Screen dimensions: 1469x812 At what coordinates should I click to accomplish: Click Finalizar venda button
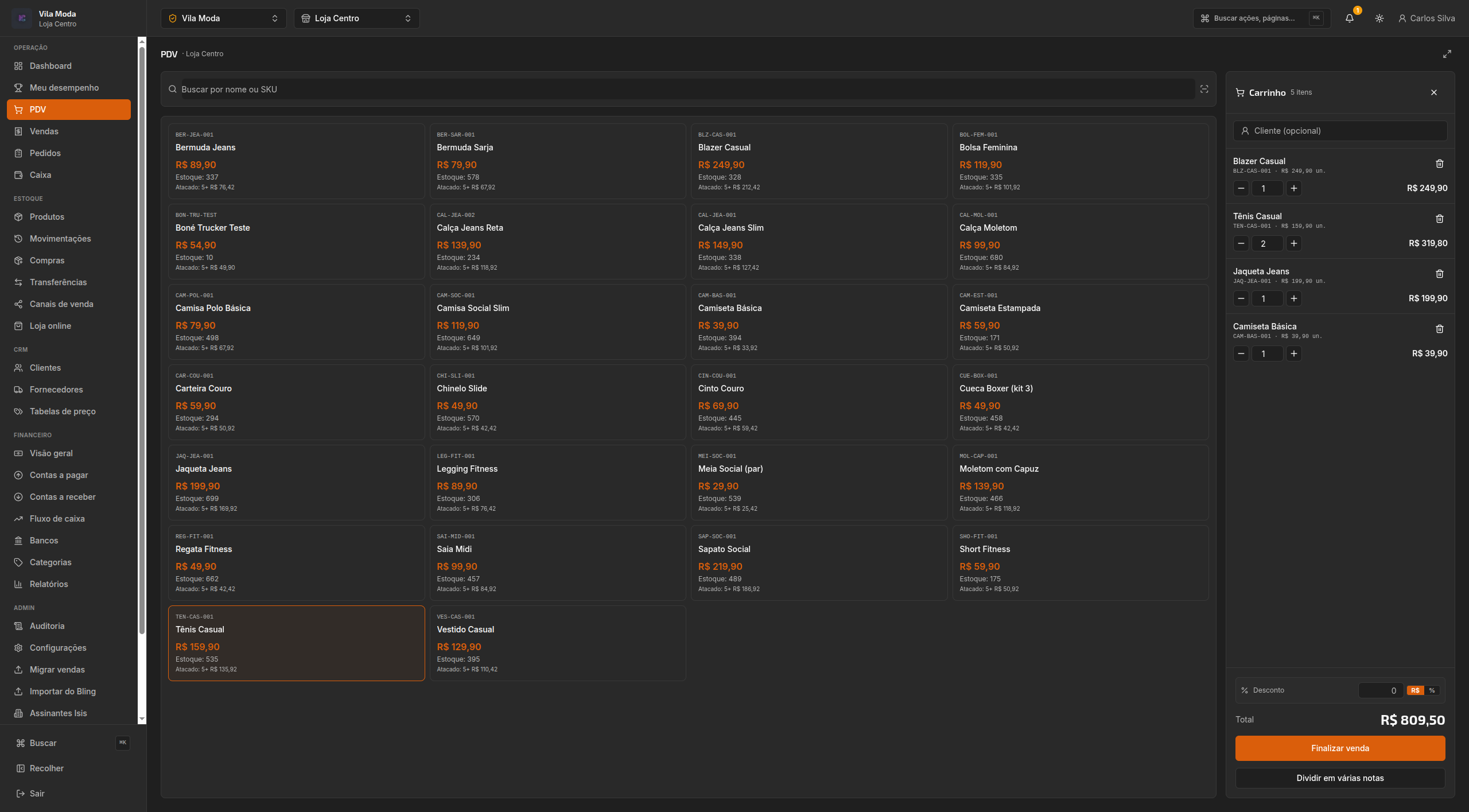[x=1340, y=748]
